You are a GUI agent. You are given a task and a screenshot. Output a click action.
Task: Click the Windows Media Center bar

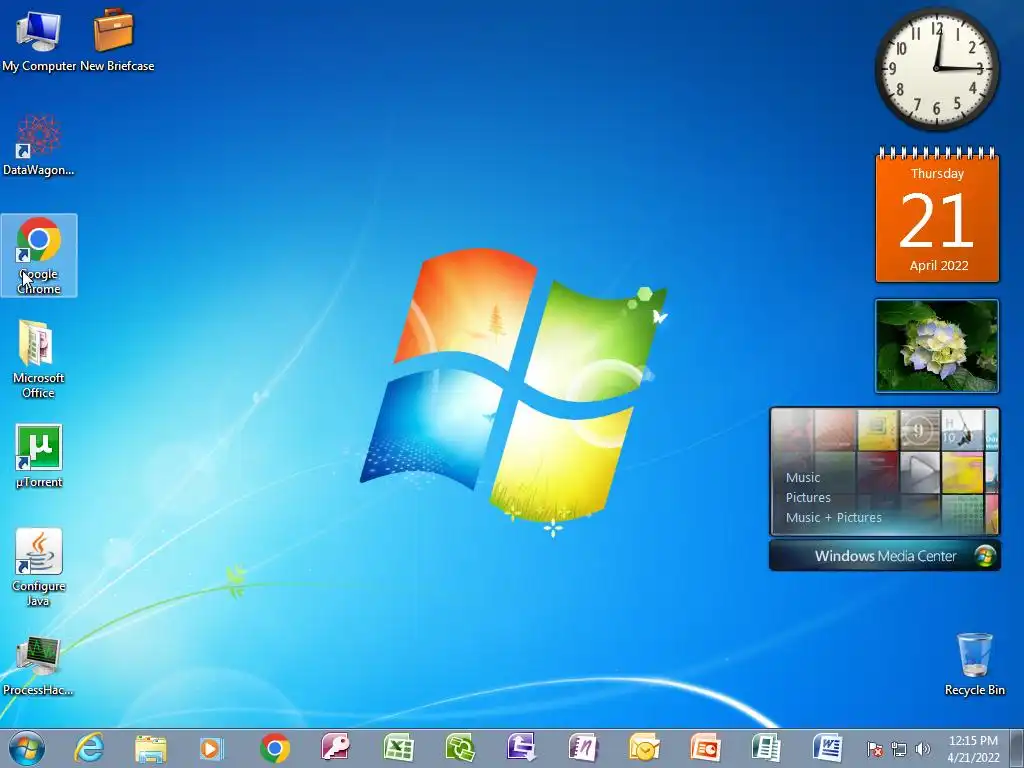[x=885, y=556]
